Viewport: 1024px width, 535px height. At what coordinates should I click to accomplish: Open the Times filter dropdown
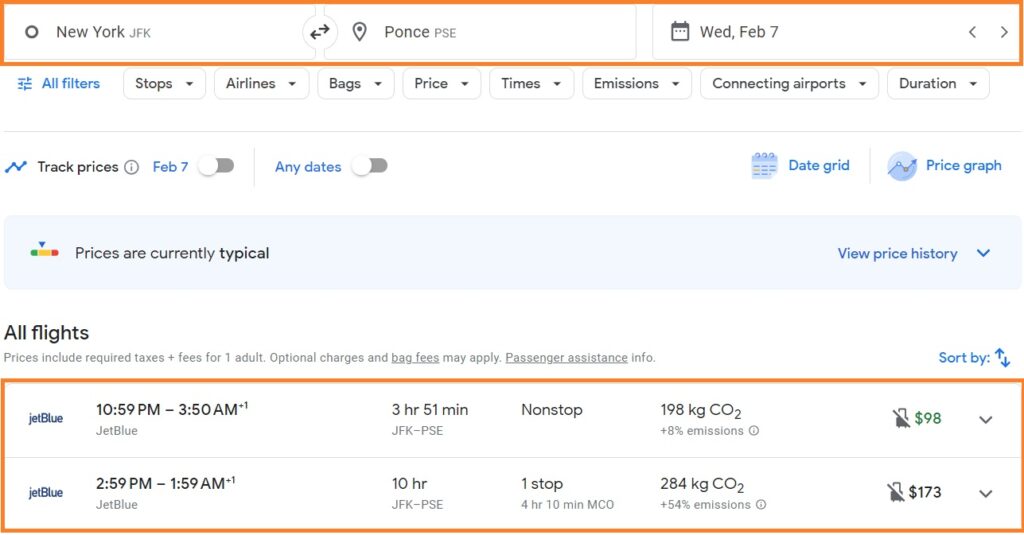531,84
